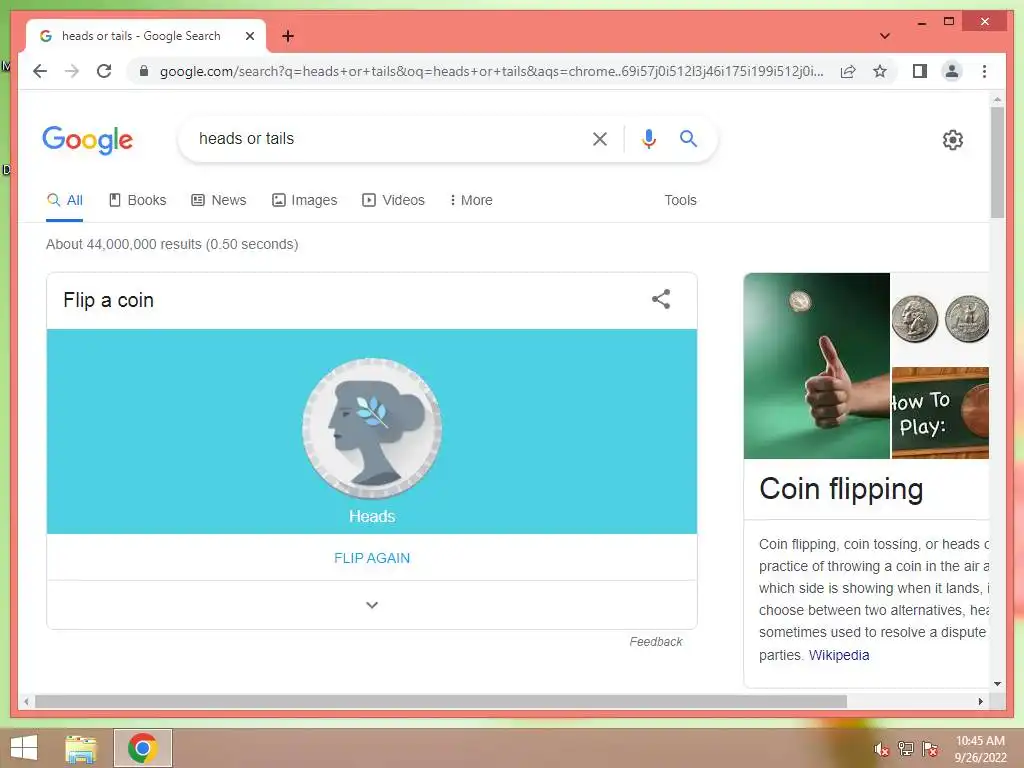This screenshot has width=1024, height=768.
Task: Open Chrome profile avatar menu
Action: coord(952,71)
